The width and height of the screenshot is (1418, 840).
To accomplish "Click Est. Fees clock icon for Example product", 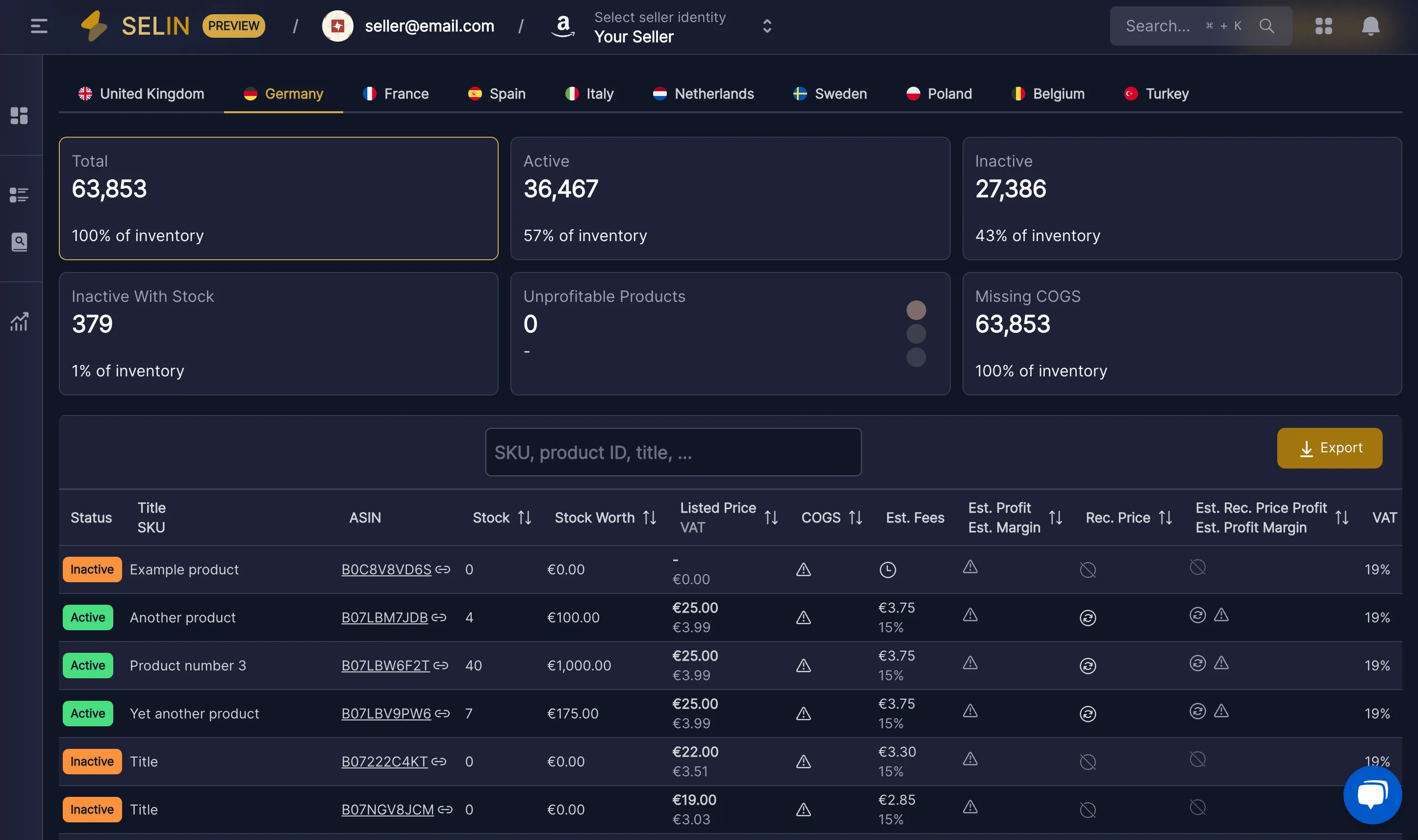I will (x=887, y=569).
